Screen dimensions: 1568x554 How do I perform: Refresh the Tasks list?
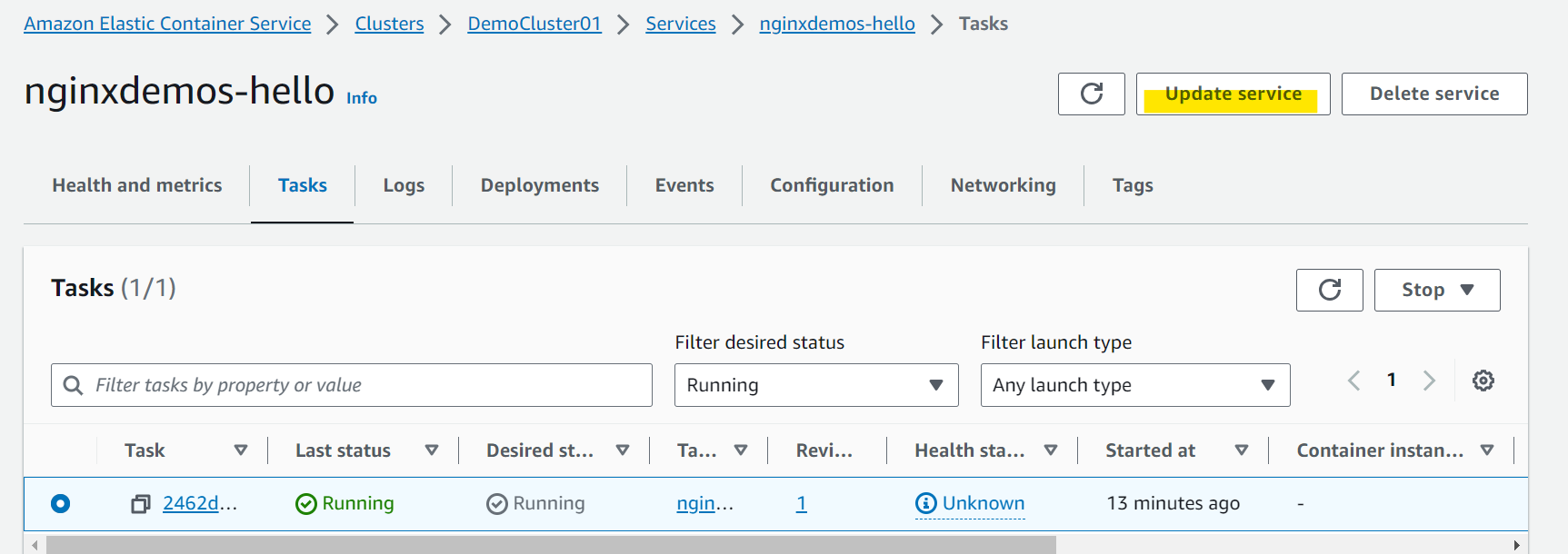1329,290
